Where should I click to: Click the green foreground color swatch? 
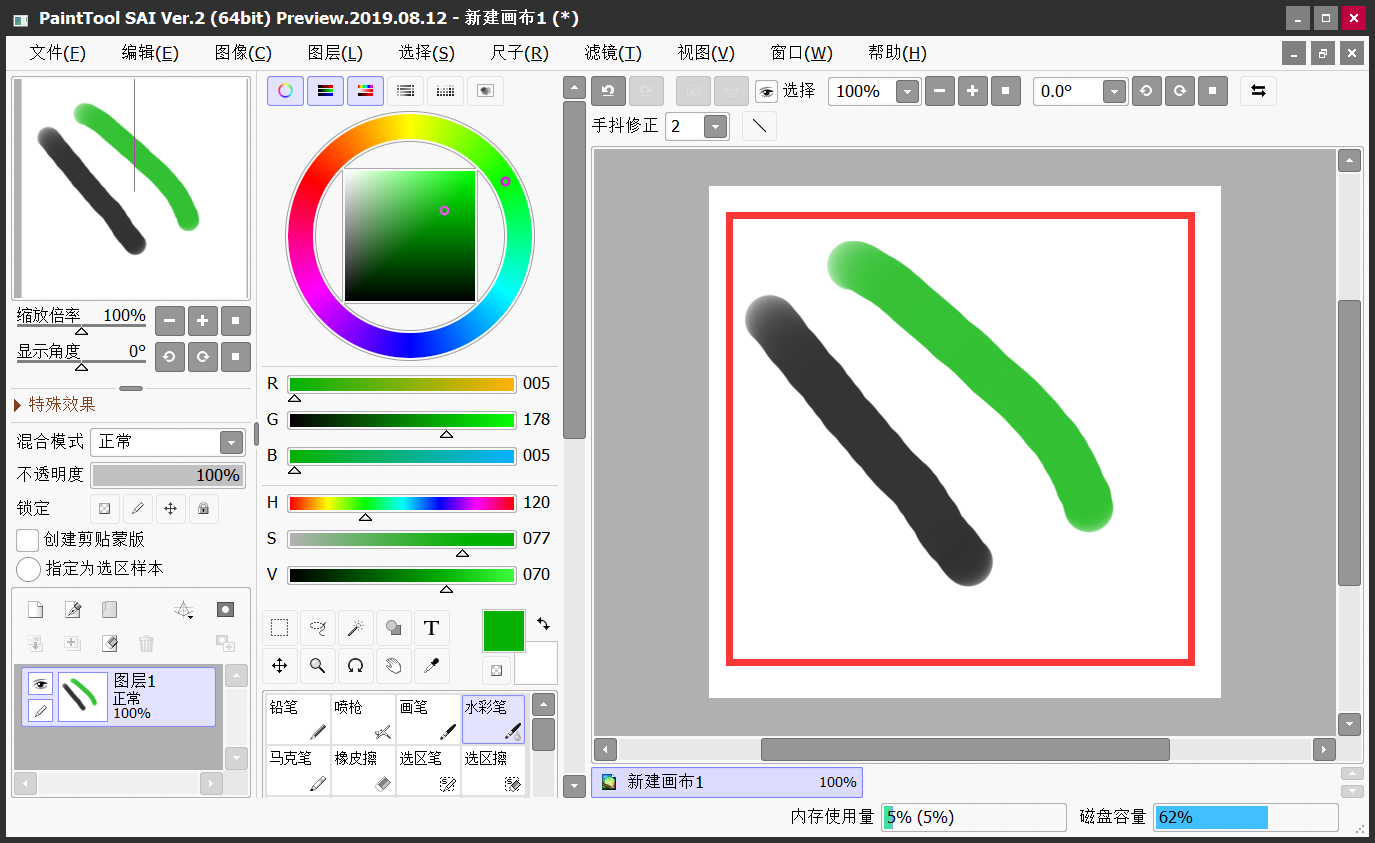(x=503, y=631)
